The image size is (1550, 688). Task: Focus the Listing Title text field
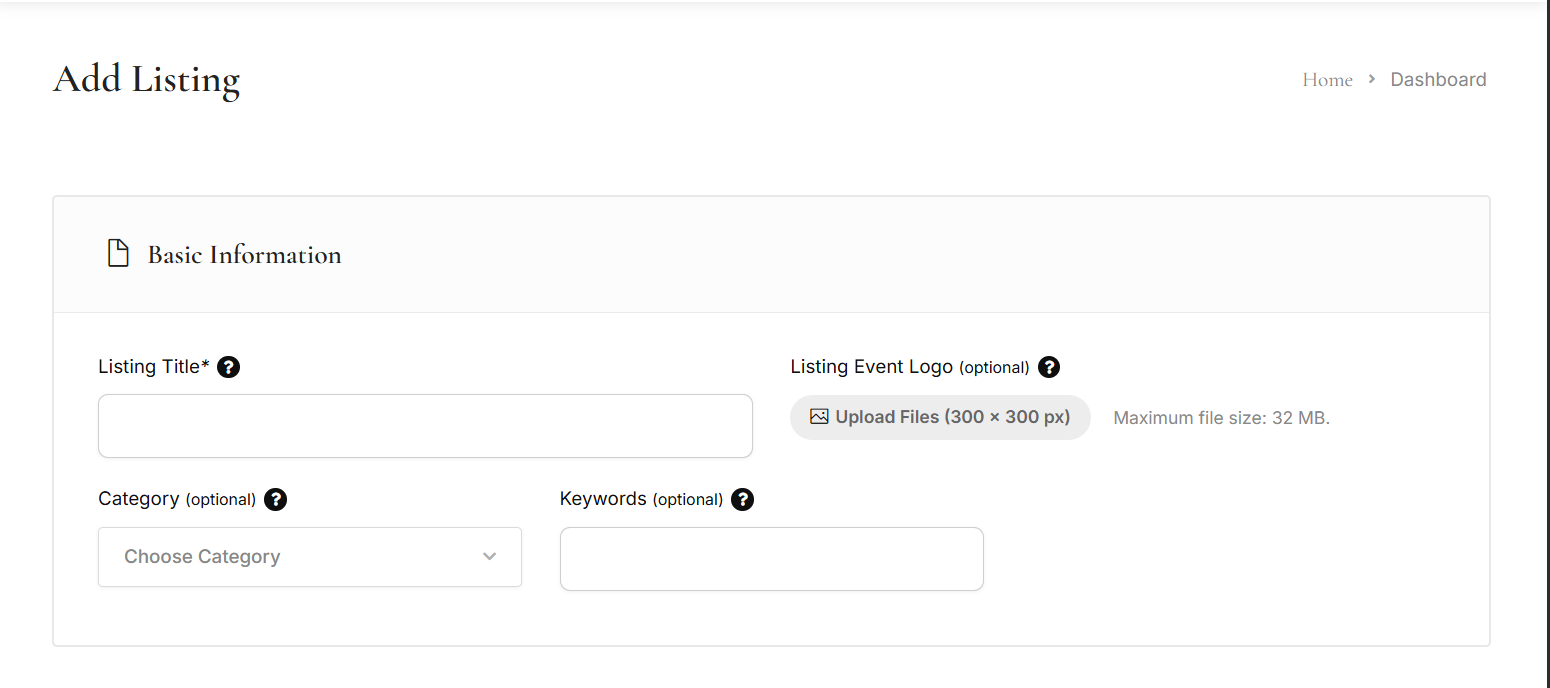point(425,426)
